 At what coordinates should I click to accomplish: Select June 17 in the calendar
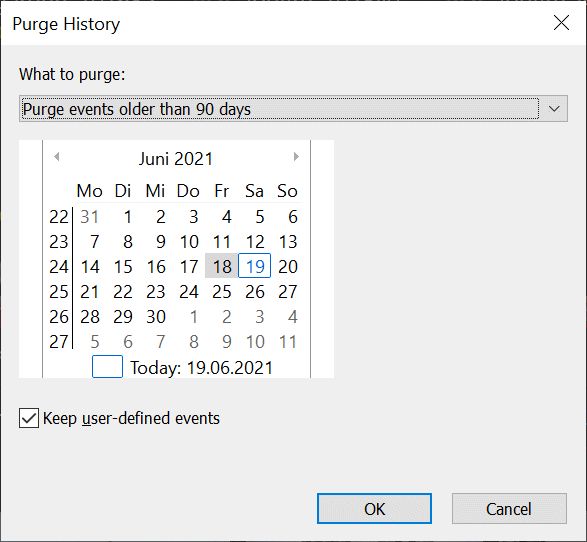(189, 267)
